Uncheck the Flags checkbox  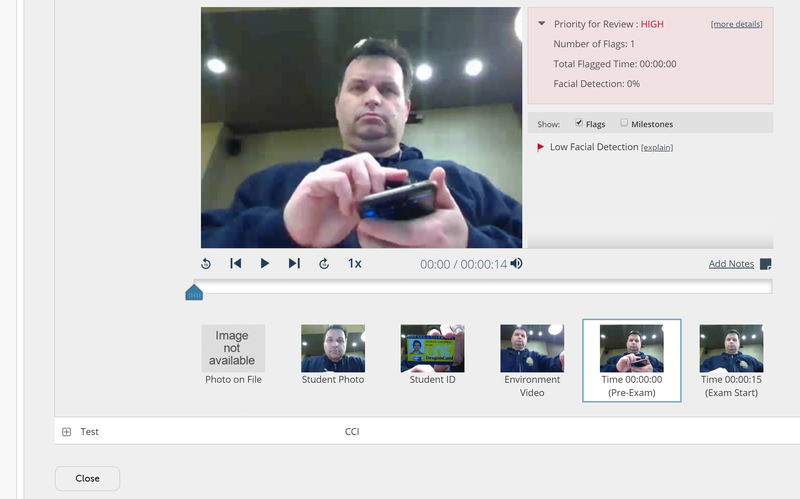click(579, 122)
